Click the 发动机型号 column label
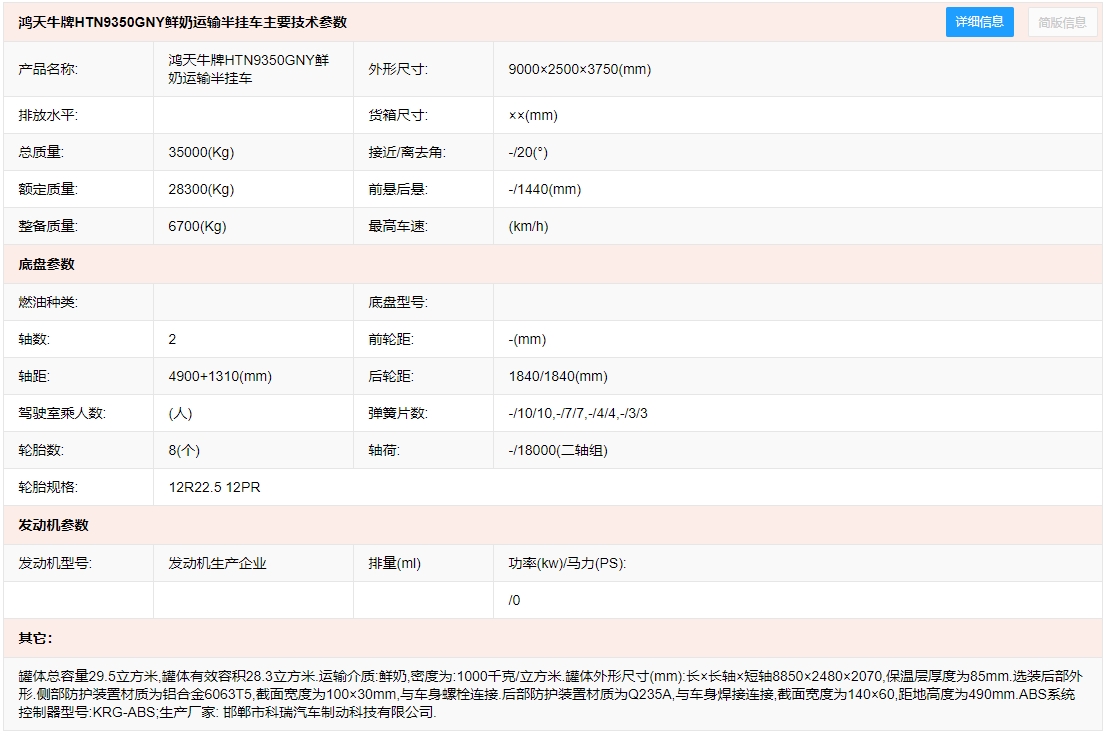The image size is (1108, 736). click(55, 564)
